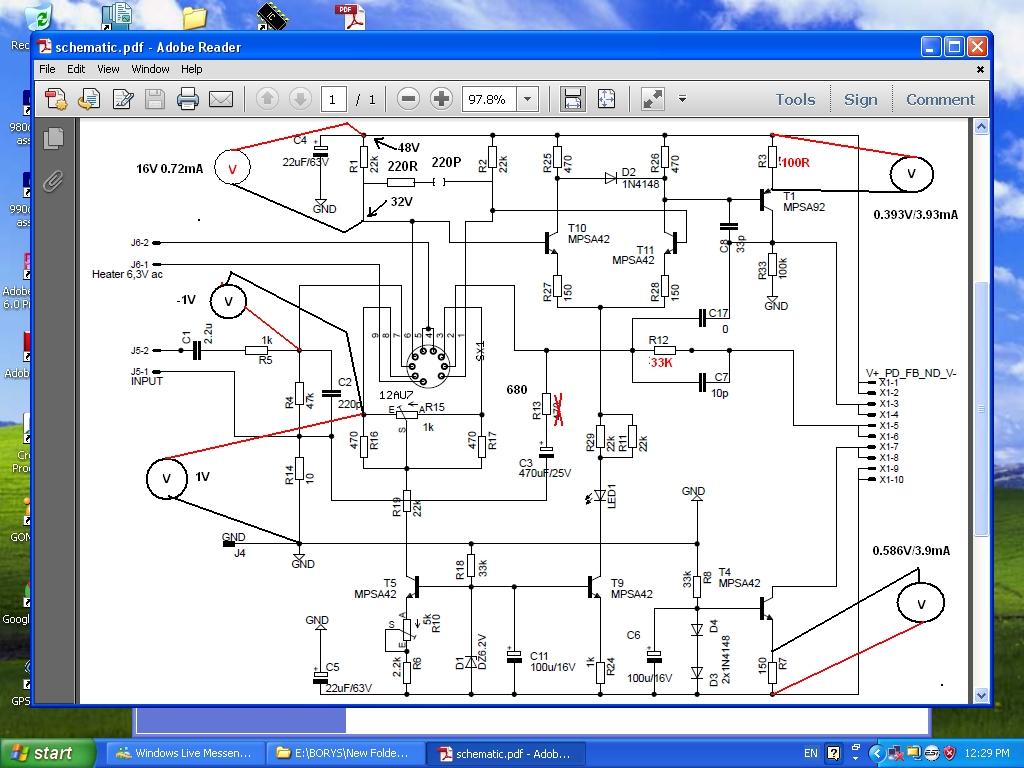1024x768 pixels.
Task: Select the IC chip shortcut desktop icon
Action: click(x=270, y=16)
